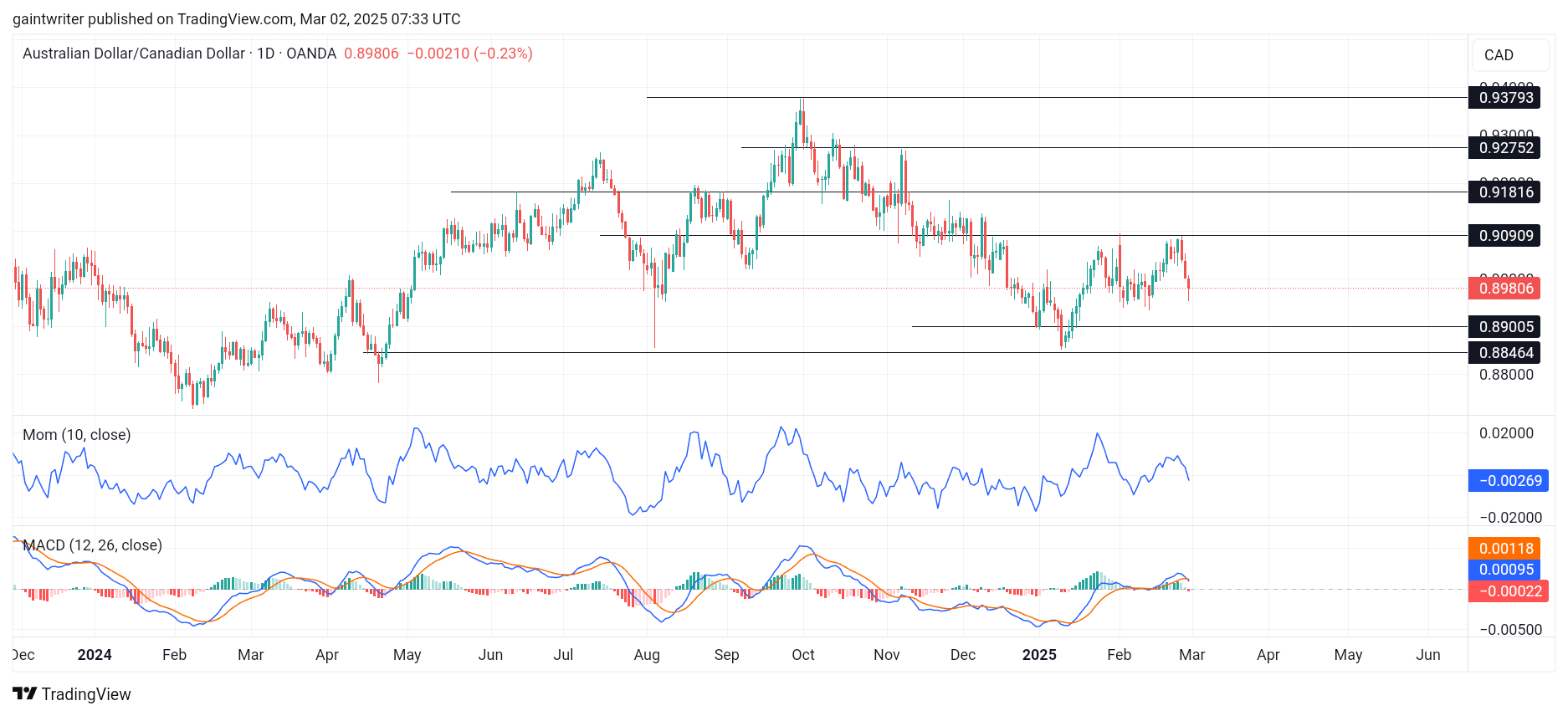Click the −0.00500 MACD scale value

(1510, 630)
